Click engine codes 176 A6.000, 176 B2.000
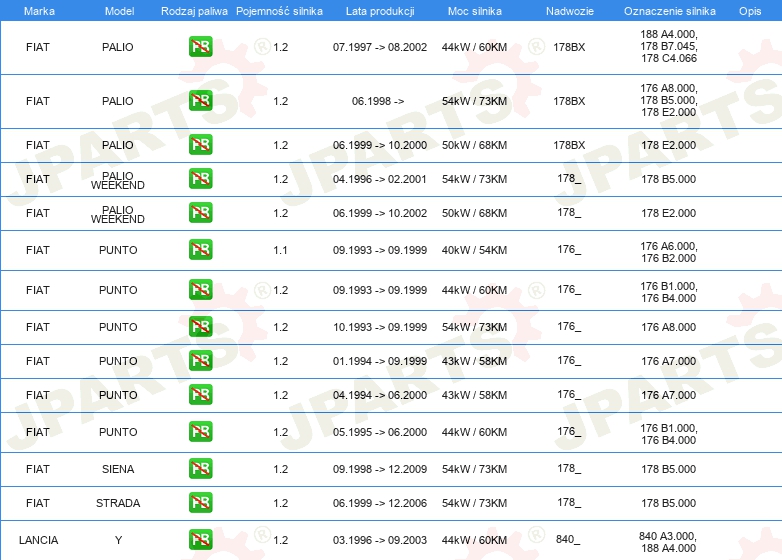This screenshot has height=560, width=782. pyautogui.click(x=669, y=252)
